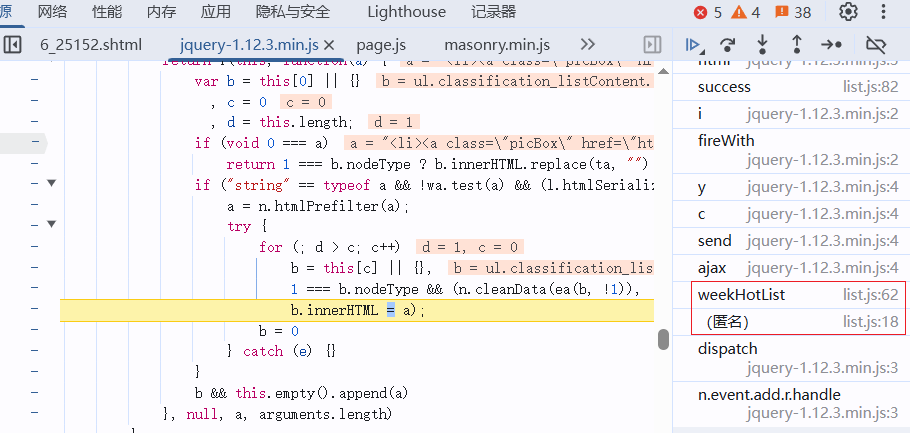Toggle deactivate breakpoints
This screenshot has height=433, width=910.
pyautogui.click(x=876, y=45)
